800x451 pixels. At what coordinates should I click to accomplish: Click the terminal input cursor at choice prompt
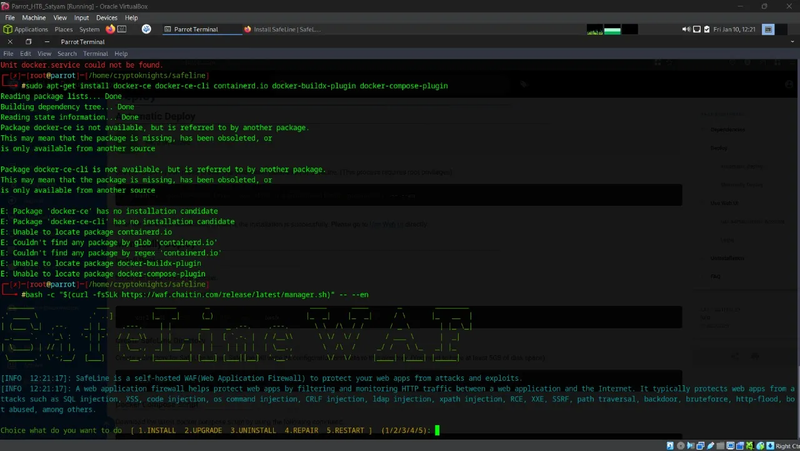(437, 430)
